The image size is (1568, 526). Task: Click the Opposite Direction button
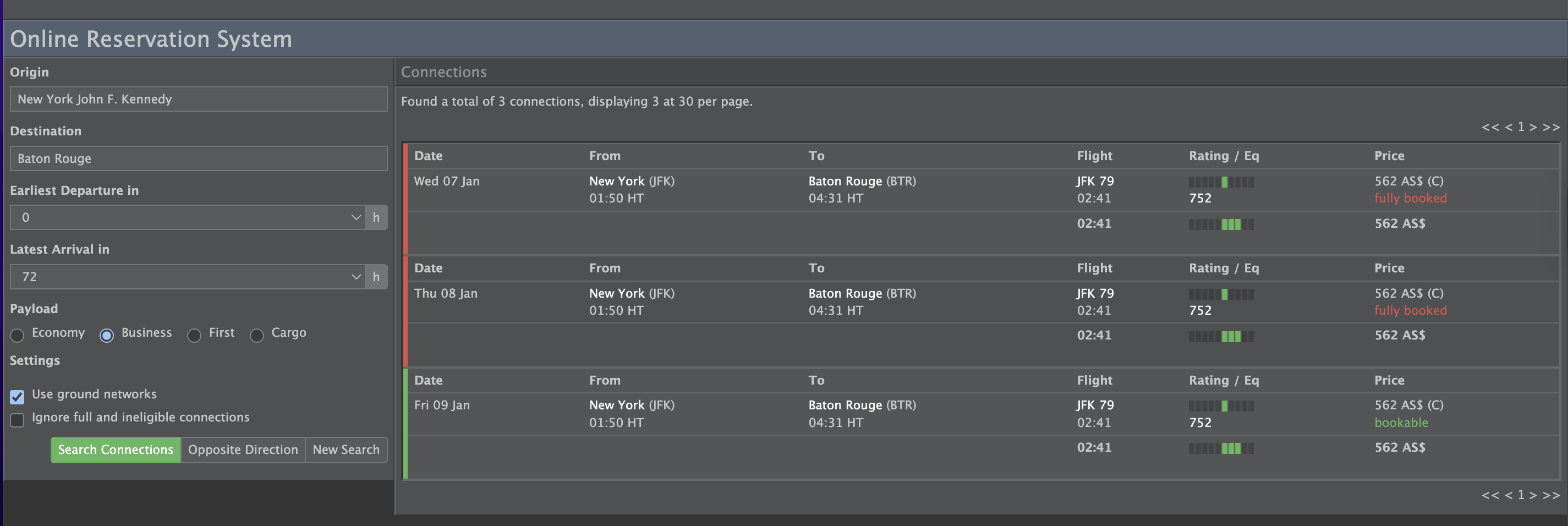click(243, 450)
